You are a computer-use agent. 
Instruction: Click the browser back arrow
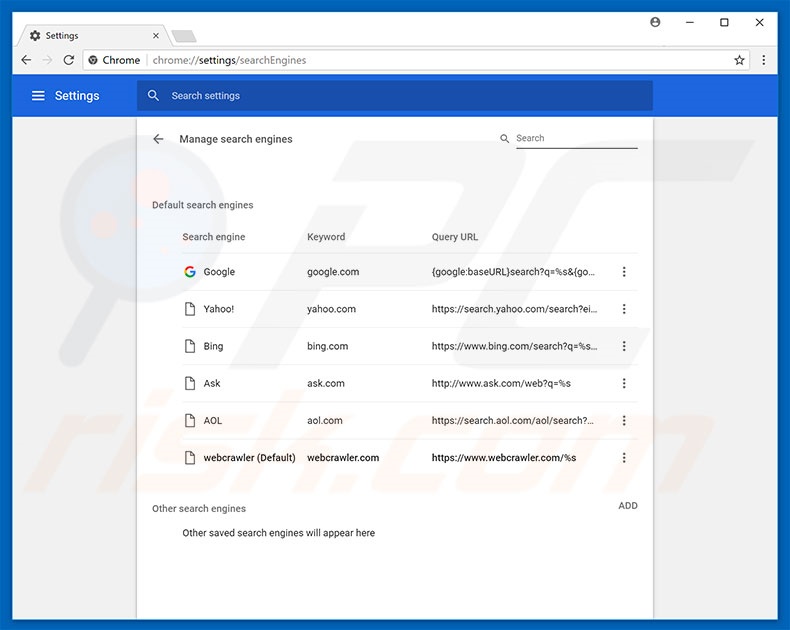[x=26, y=60]
